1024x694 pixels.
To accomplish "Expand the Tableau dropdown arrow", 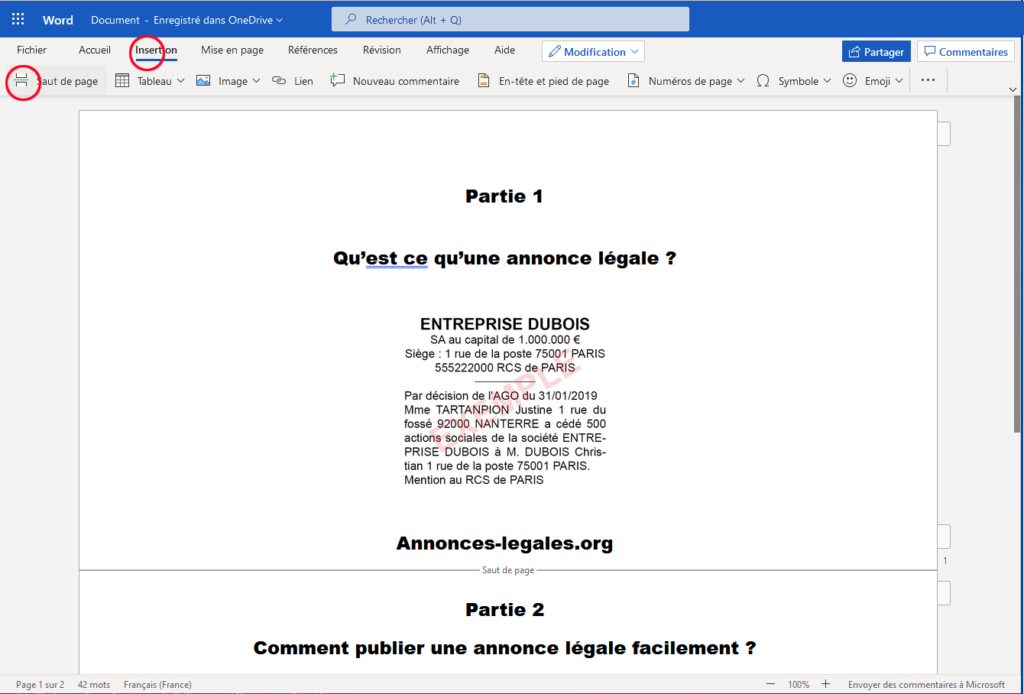I will point(181,81).
